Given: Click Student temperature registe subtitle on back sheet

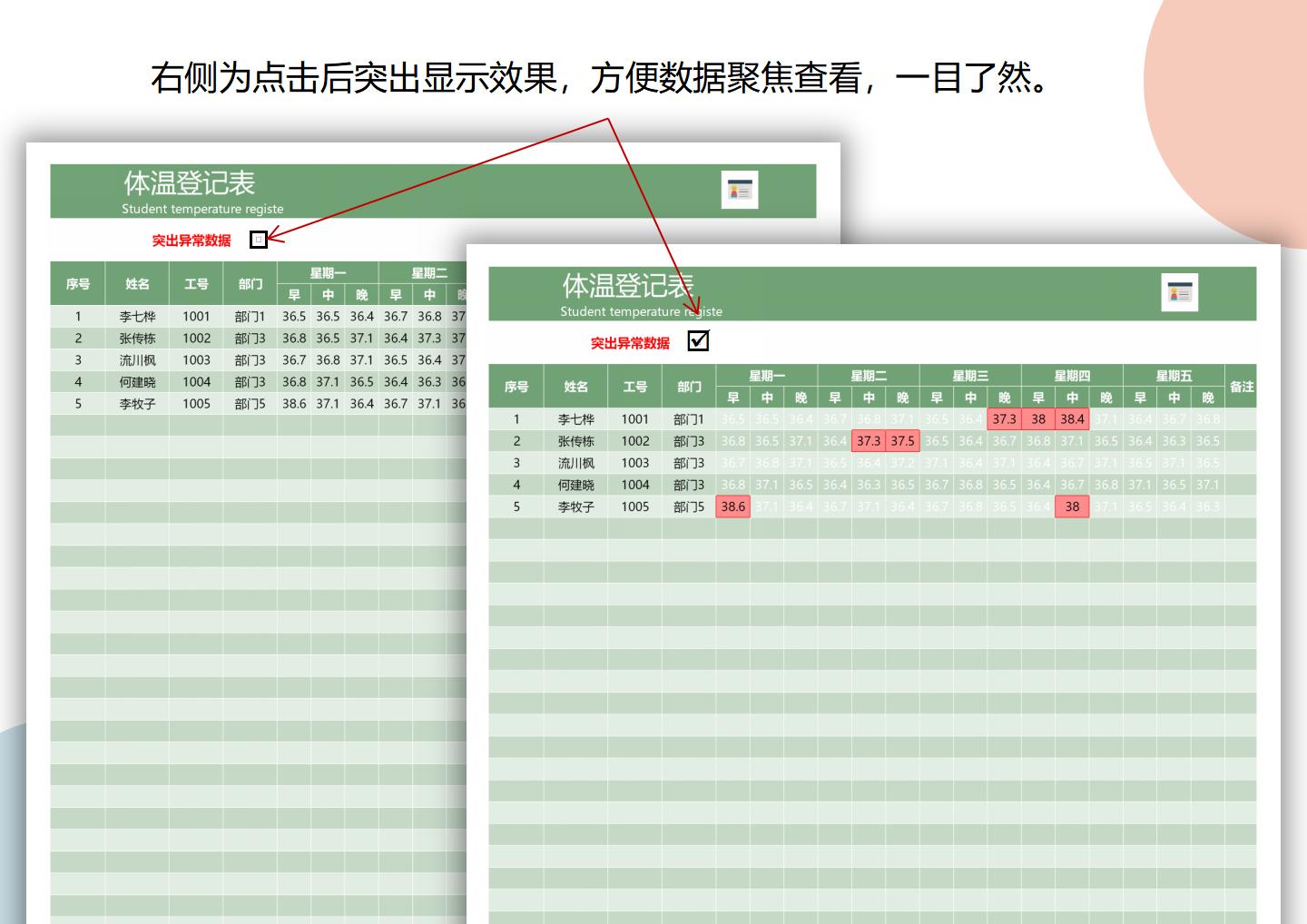Looking at the screenshot, I should pyautogui.click(x=202, y=209).
